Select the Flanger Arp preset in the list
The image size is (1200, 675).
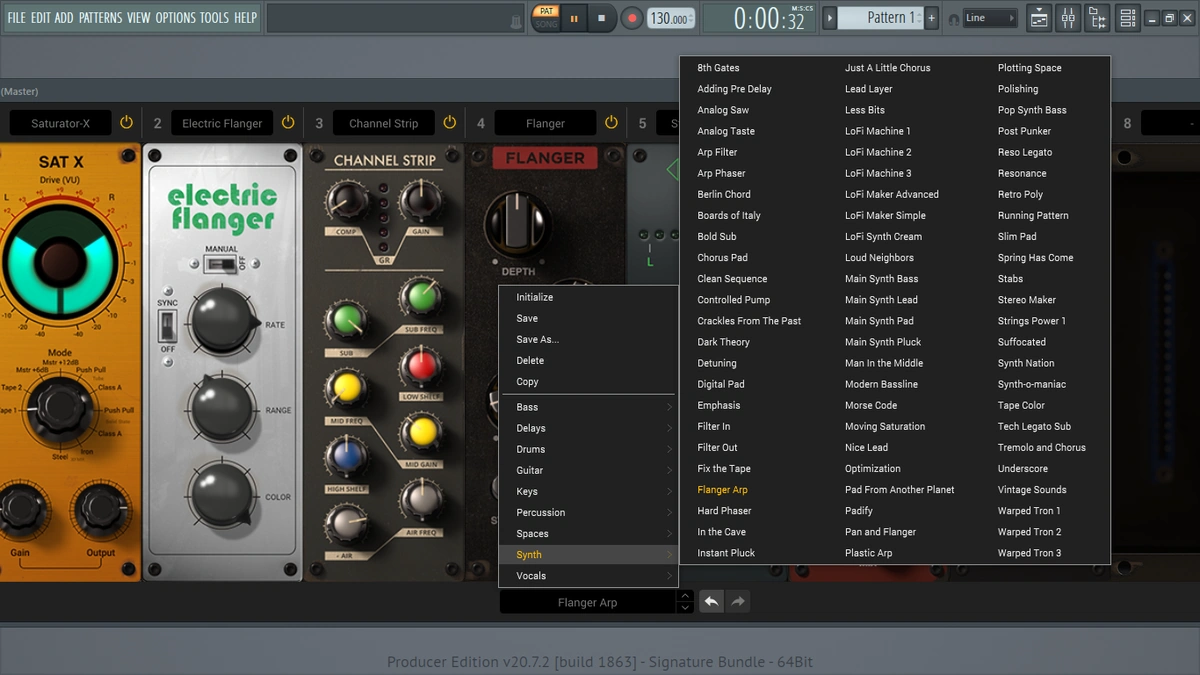click(722, 490)
